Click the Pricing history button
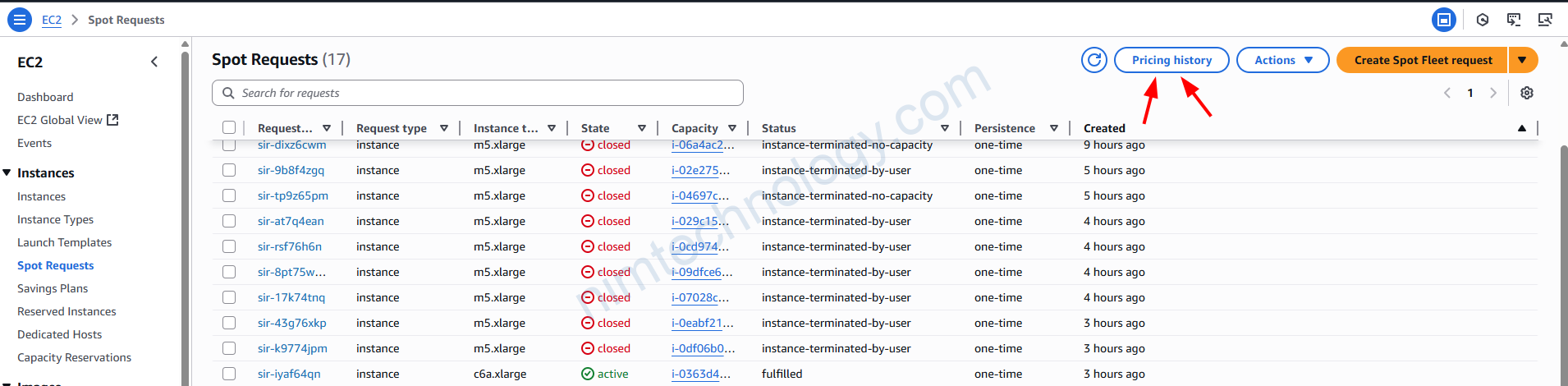Viewport: 1568px width, 386px height. [1171, 60]
